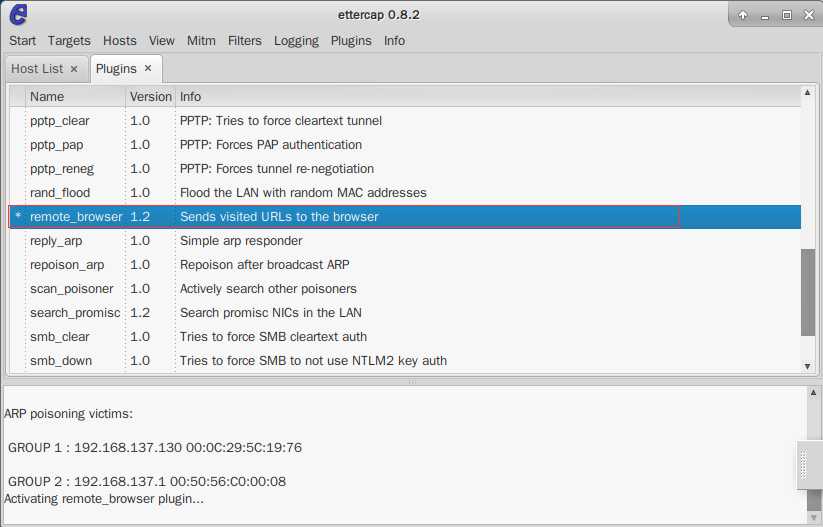This screenshot has height=527, width=823.
Task: Open the Logging menu
Action: [x=296, y=41]
